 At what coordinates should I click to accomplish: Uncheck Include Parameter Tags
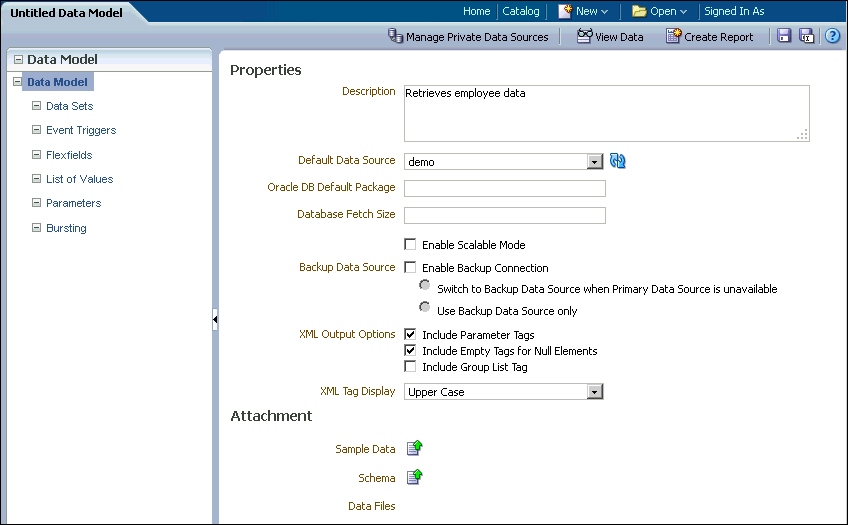pos(410,334)
